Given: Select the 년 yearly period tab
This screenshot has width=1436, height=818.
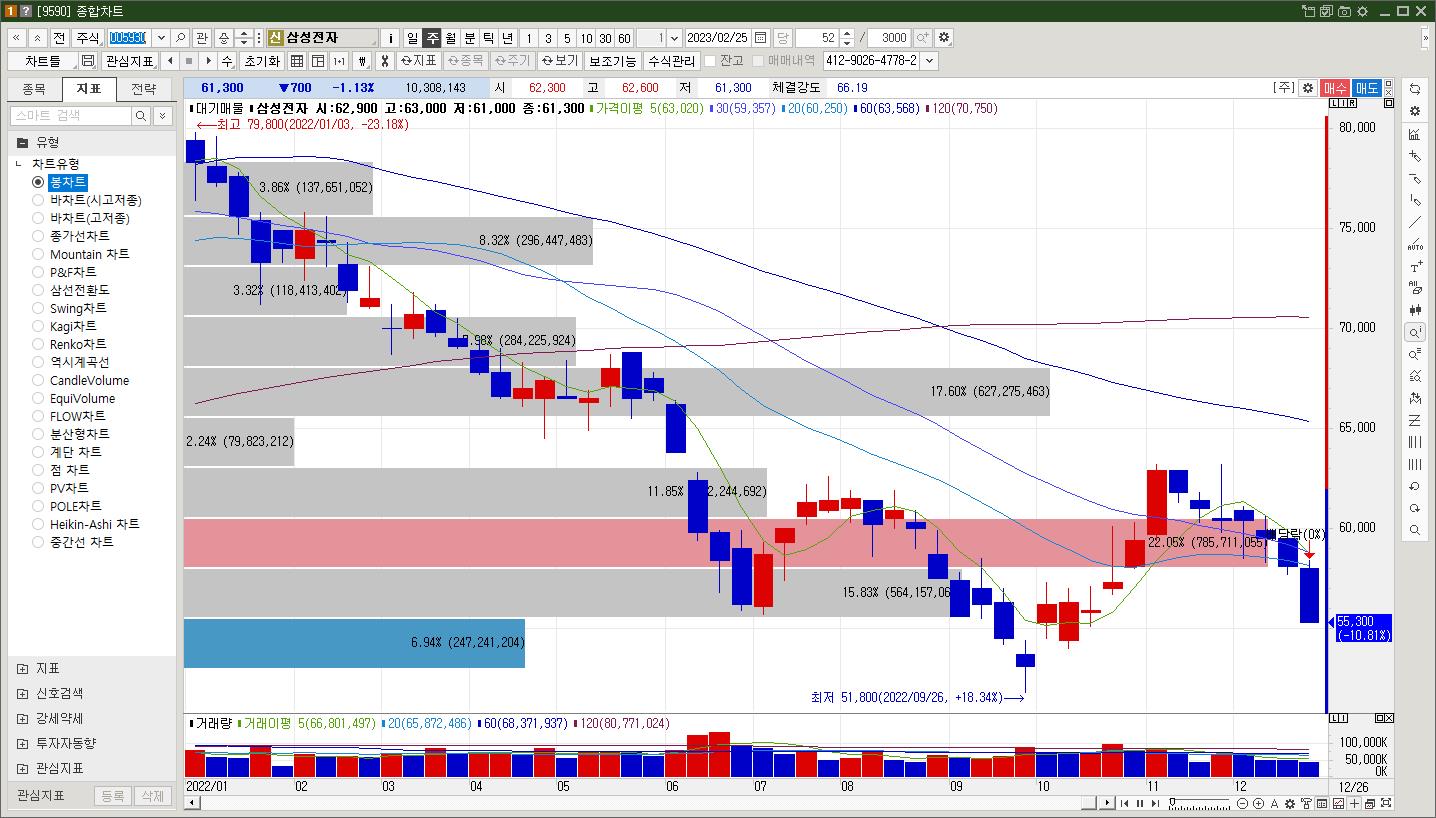Looking at the screenshot, I should 508,38.
